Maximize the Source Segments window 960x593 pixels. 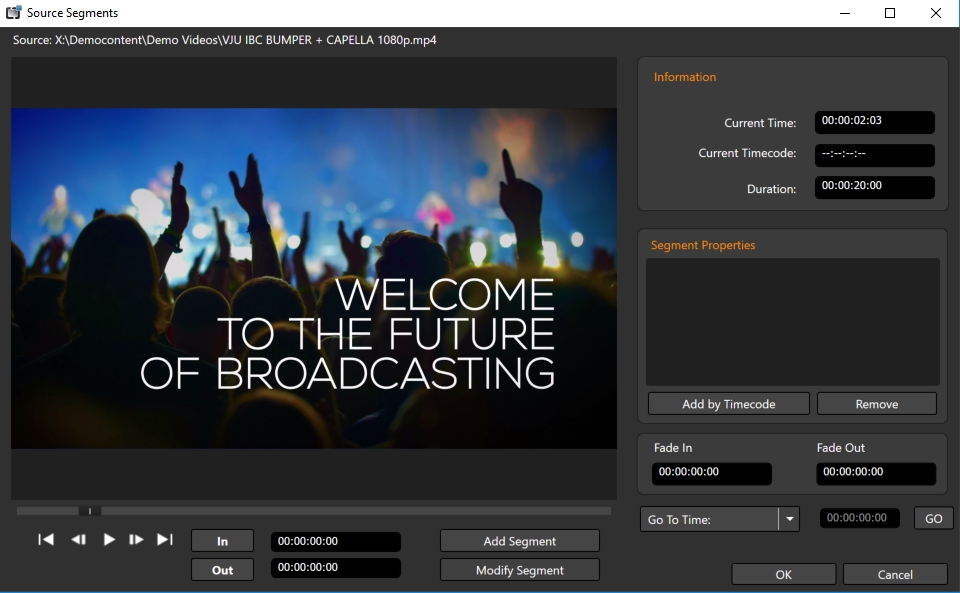tap(890, 13)
